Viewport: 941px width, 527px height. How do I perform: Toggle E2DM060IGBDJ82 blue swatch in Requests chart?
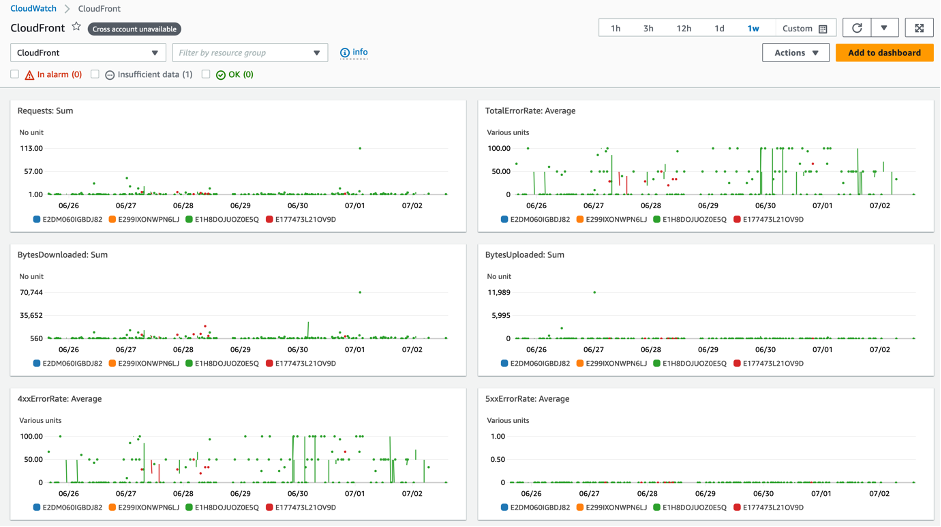tap(37, 220)
